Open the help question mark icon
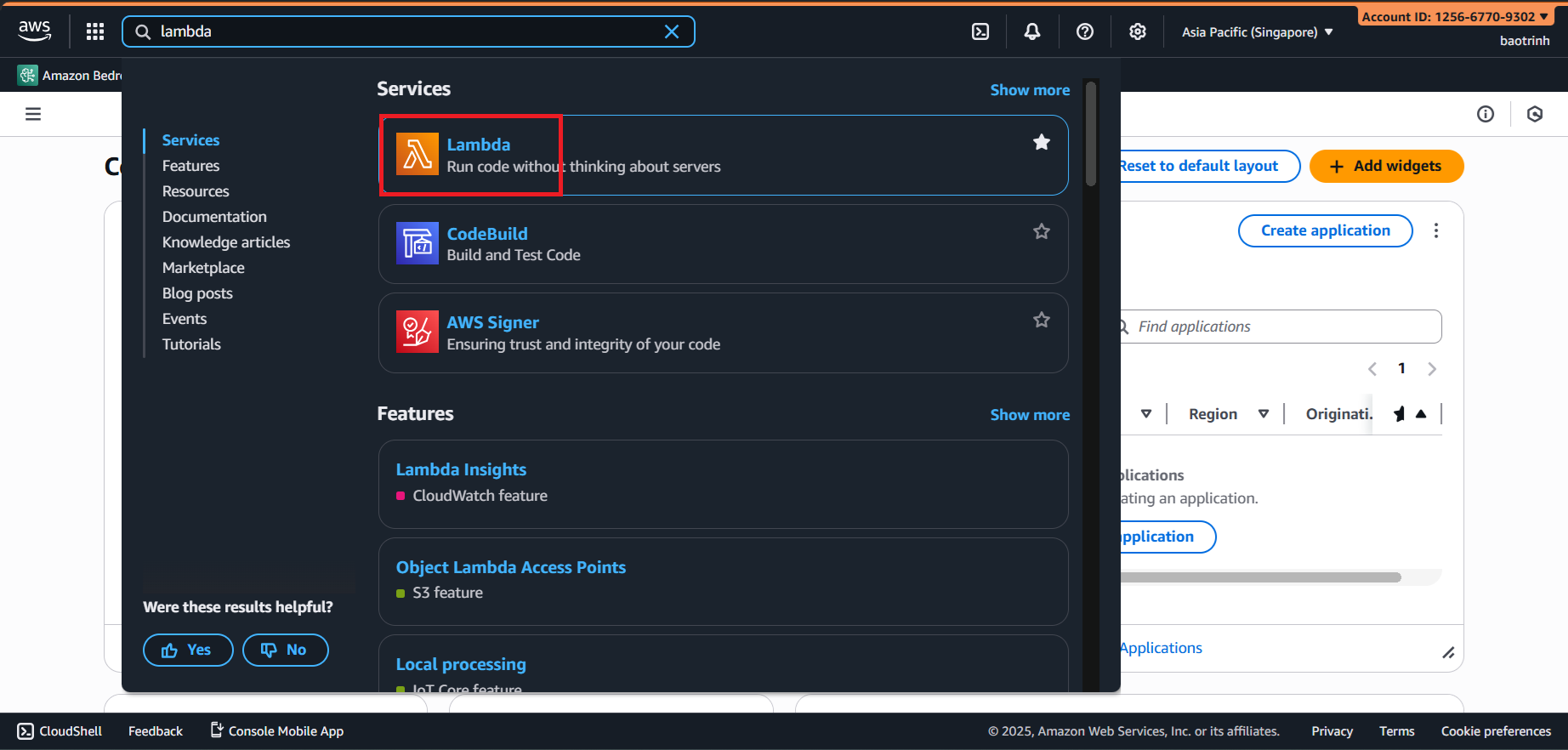This screenshot has width=1568, height=750. point(1085,31)
